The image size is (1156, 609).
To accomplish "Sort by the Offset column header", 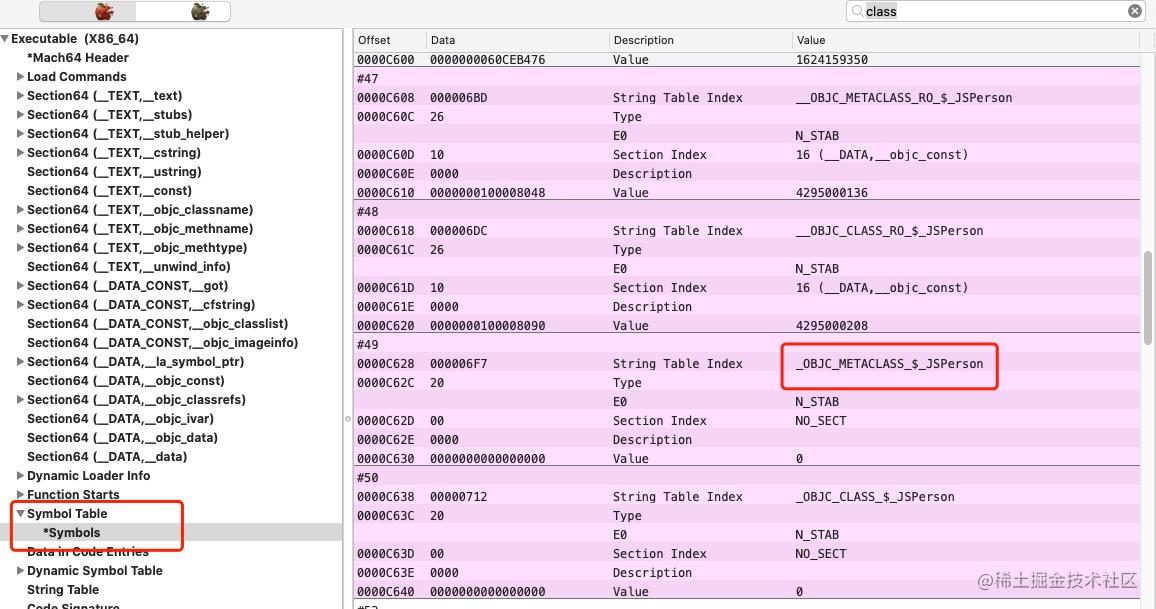I will coord(389,40).
